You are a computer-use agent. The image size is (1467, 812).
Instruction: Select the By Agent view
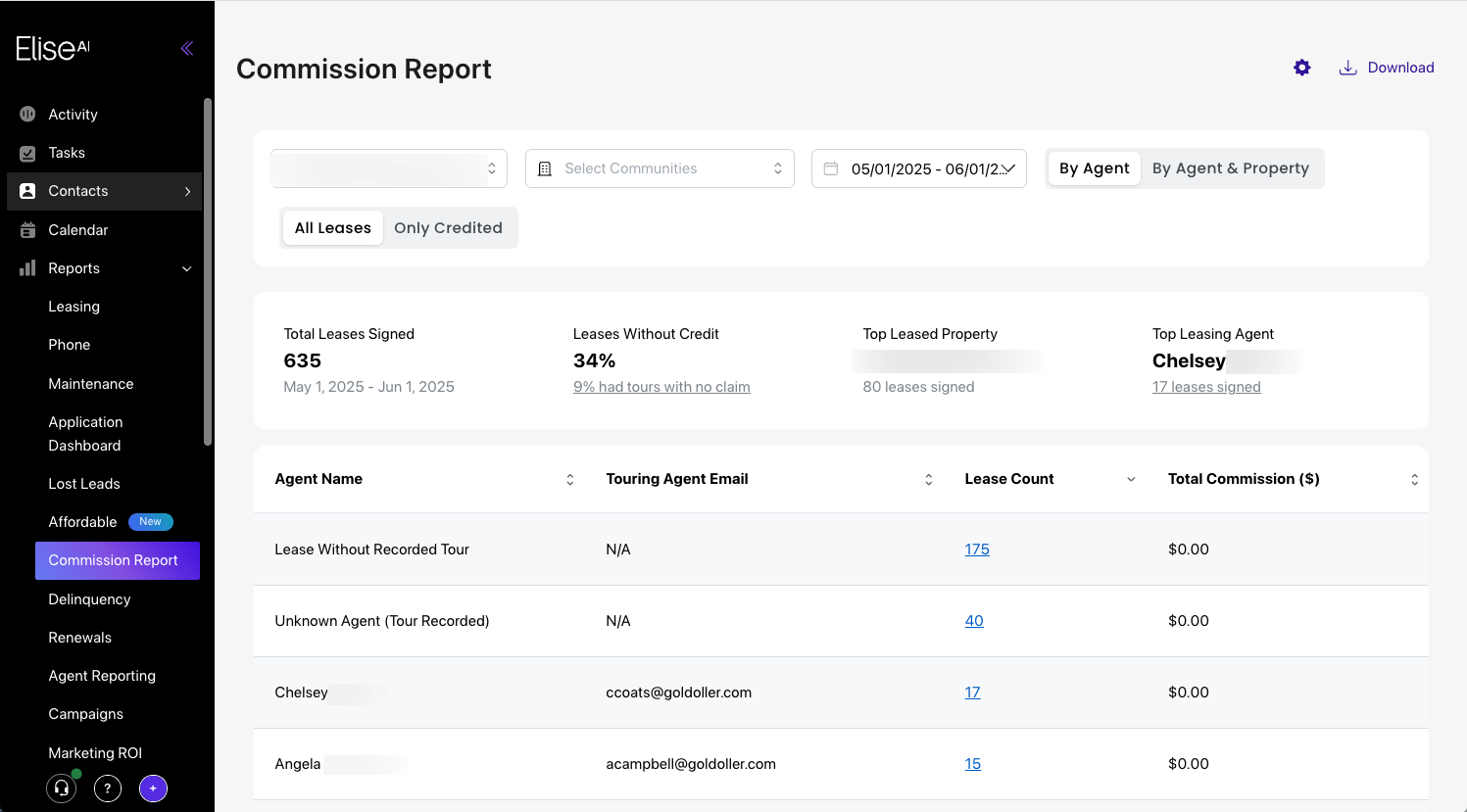tap(1095, 168)
